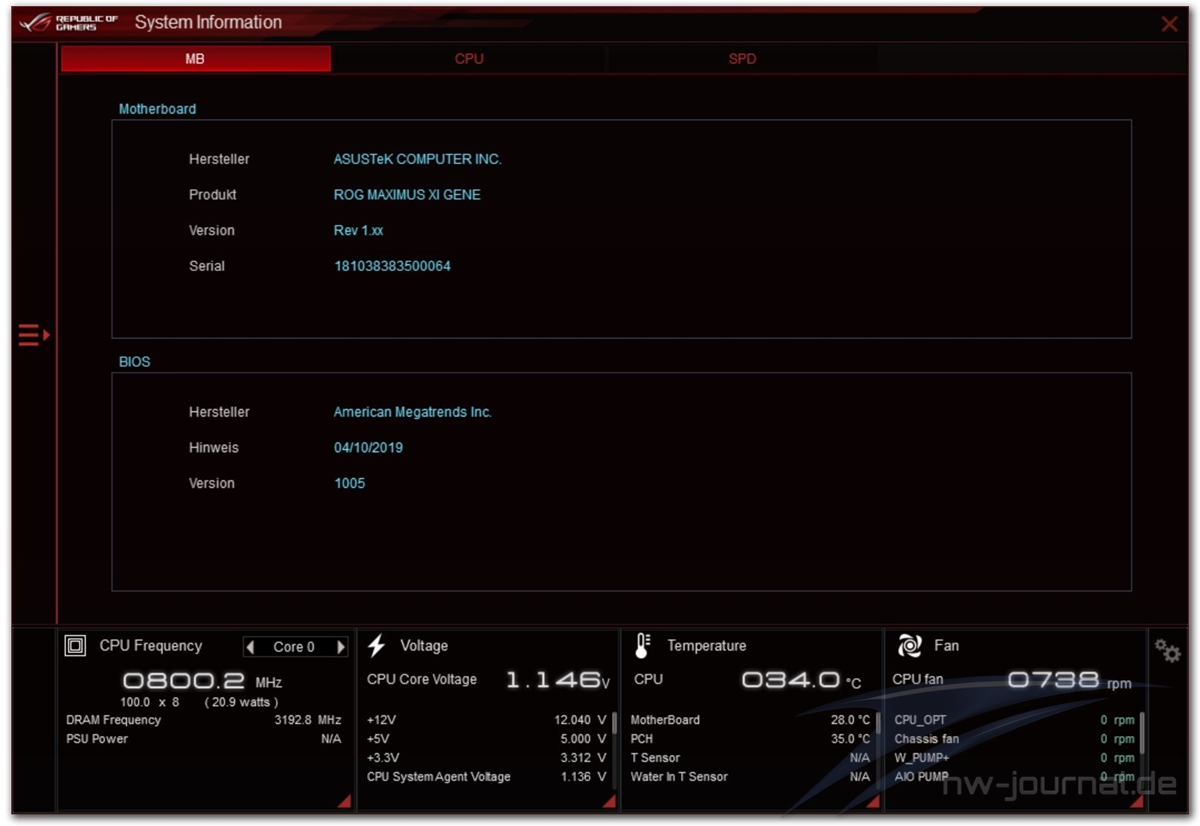
Task: Expand Fan panel corner triangle
Action: click(1136, 800)
